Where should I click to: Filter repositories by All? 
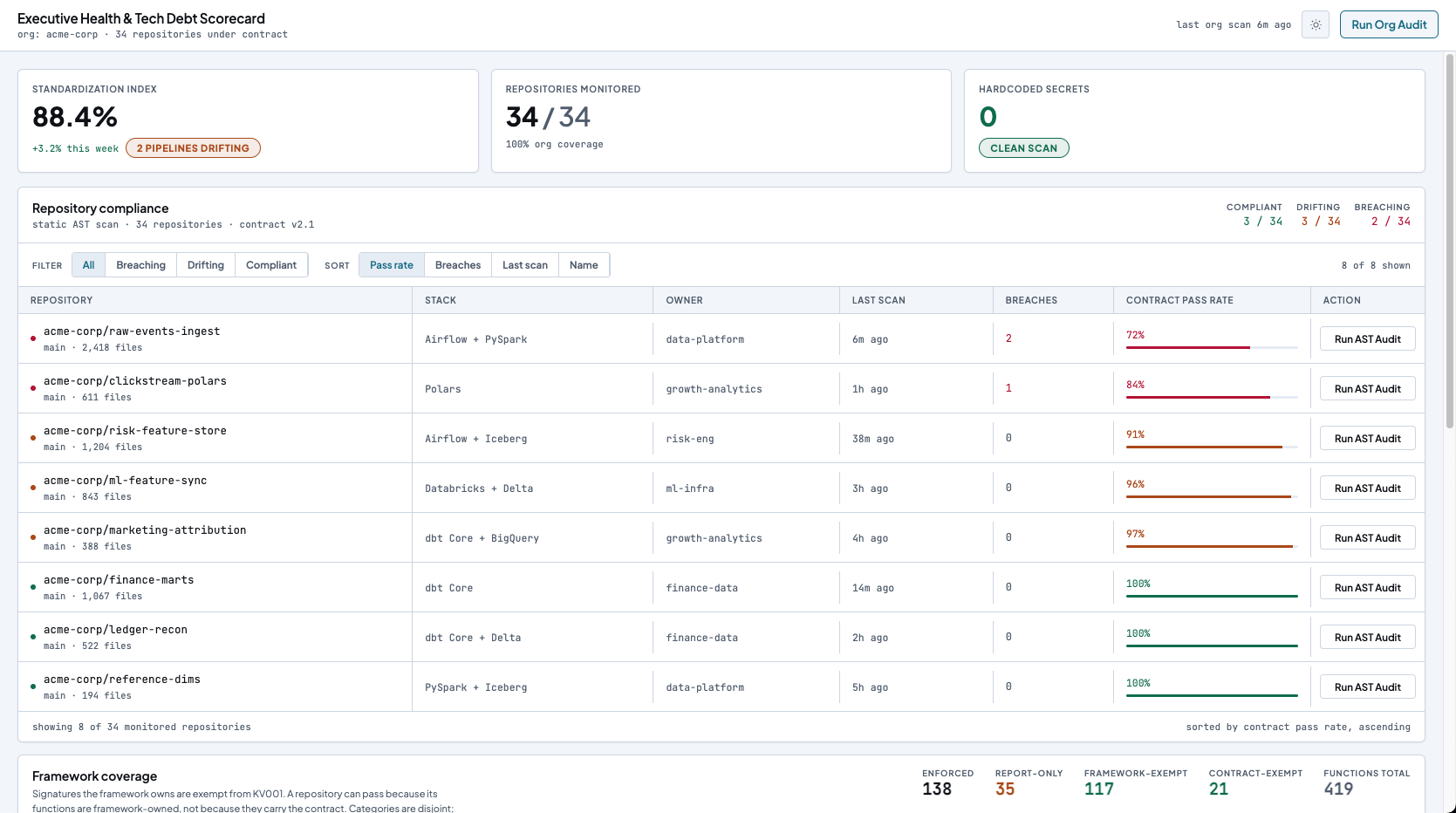pyautogui.click(x=88, y=265)
